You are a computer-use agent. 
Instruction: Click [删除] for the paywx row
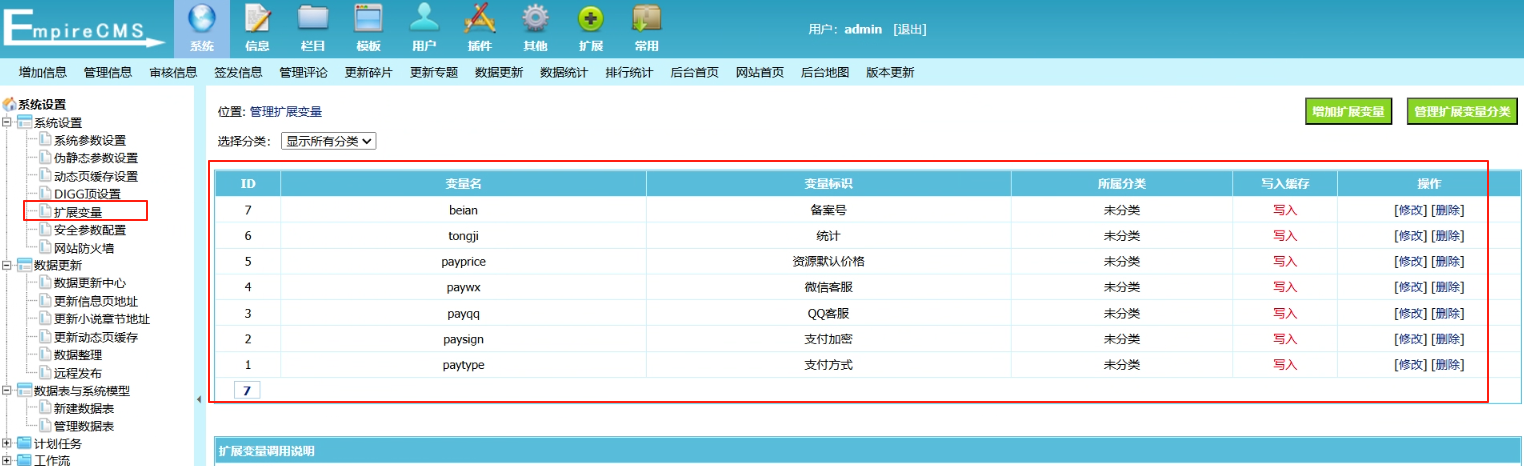(x=1447, y=287)
